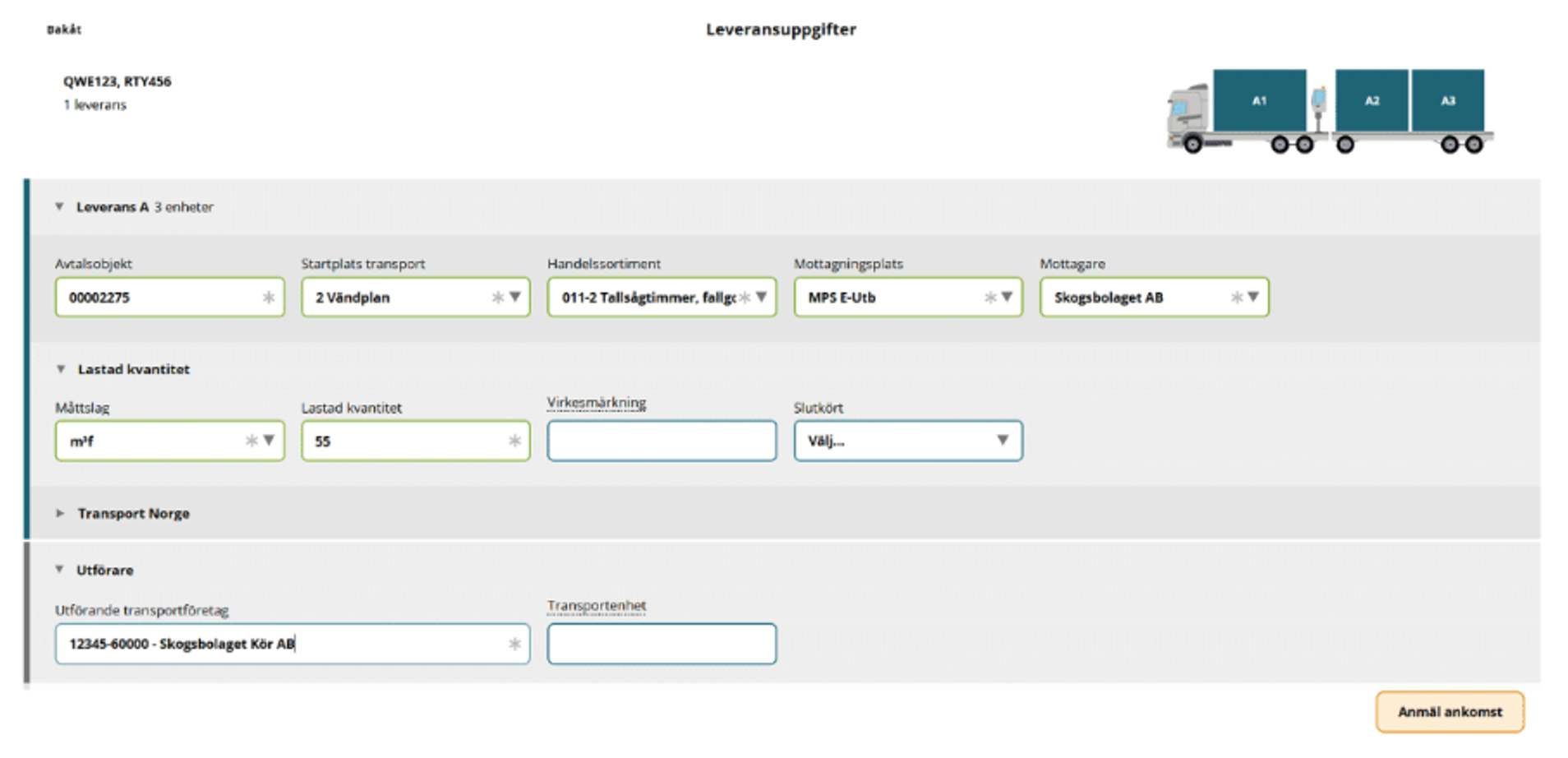Viewport: 1568px width, 758px height.
Task: Click the Transport Norge heading text
Action: click(x=134, y=514)
